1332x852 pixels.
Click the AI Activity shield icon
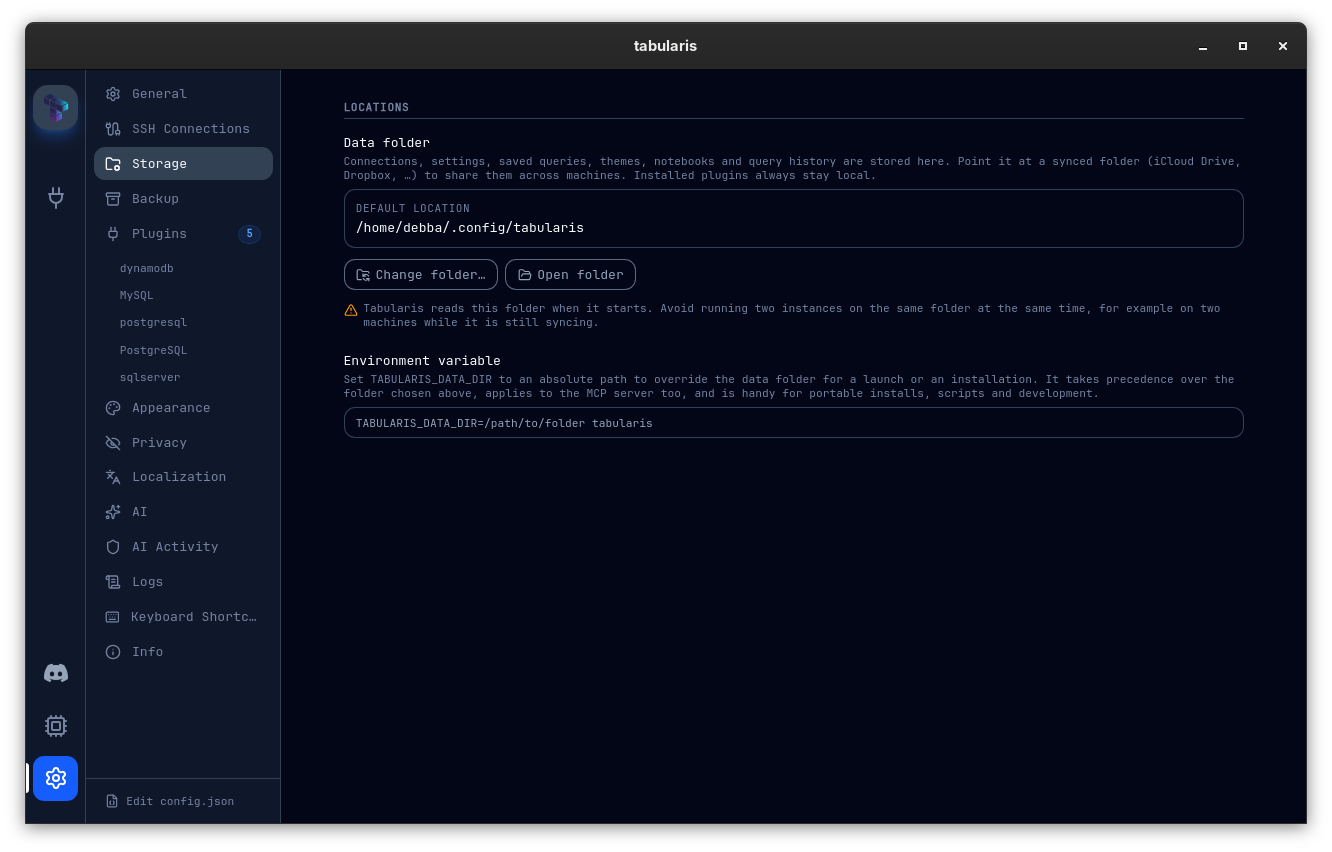(x=113, y=547)
